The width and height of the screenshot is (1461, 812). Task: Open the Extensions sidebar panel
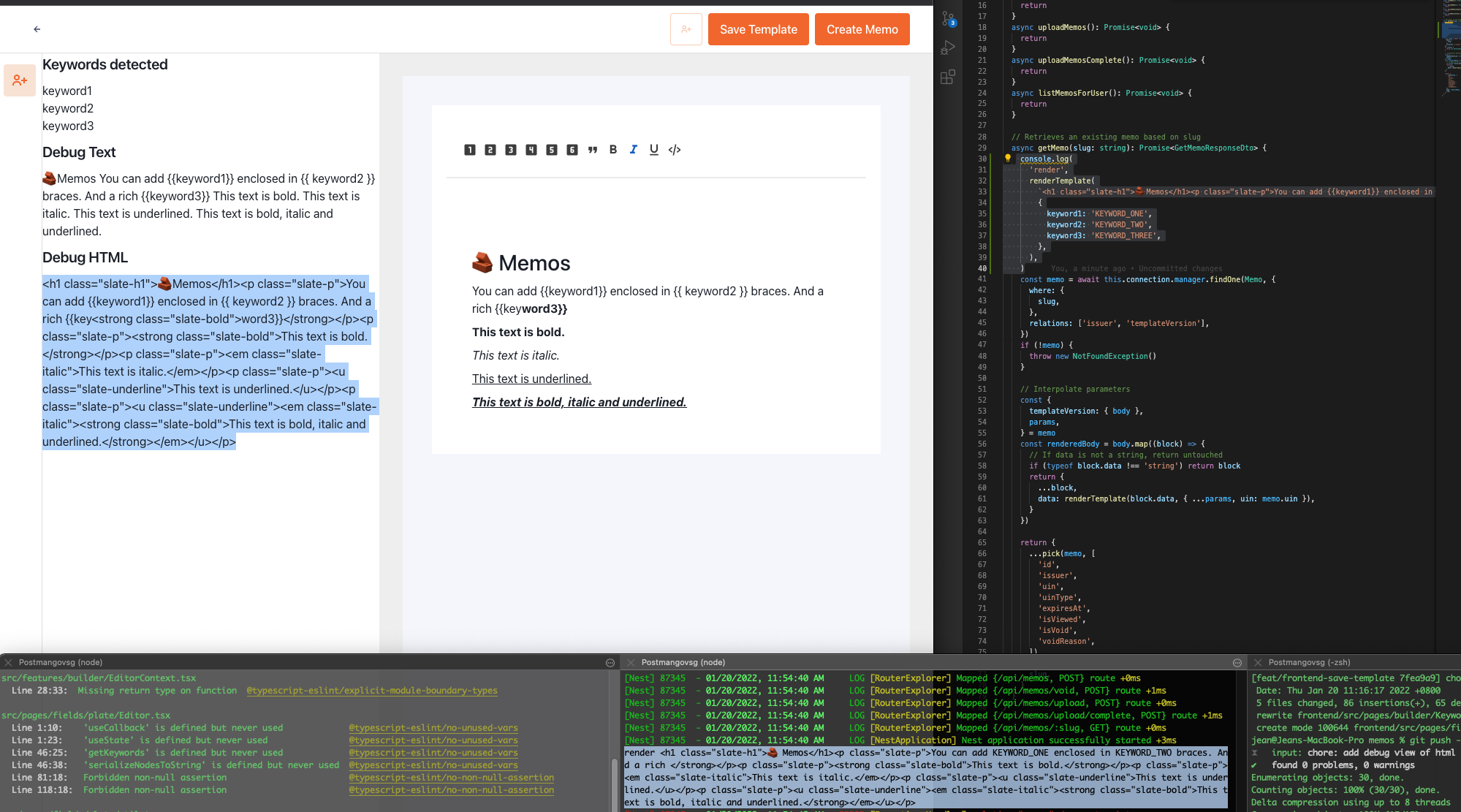click(948, 76)
